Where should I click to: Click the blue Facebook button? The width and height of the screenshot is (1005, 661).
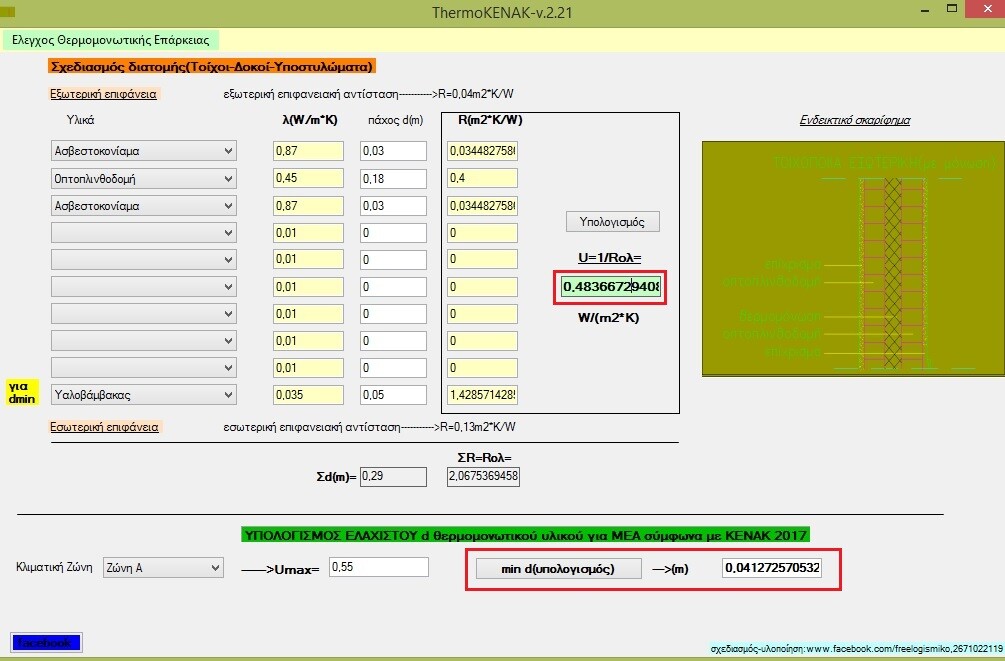[45, 642]
